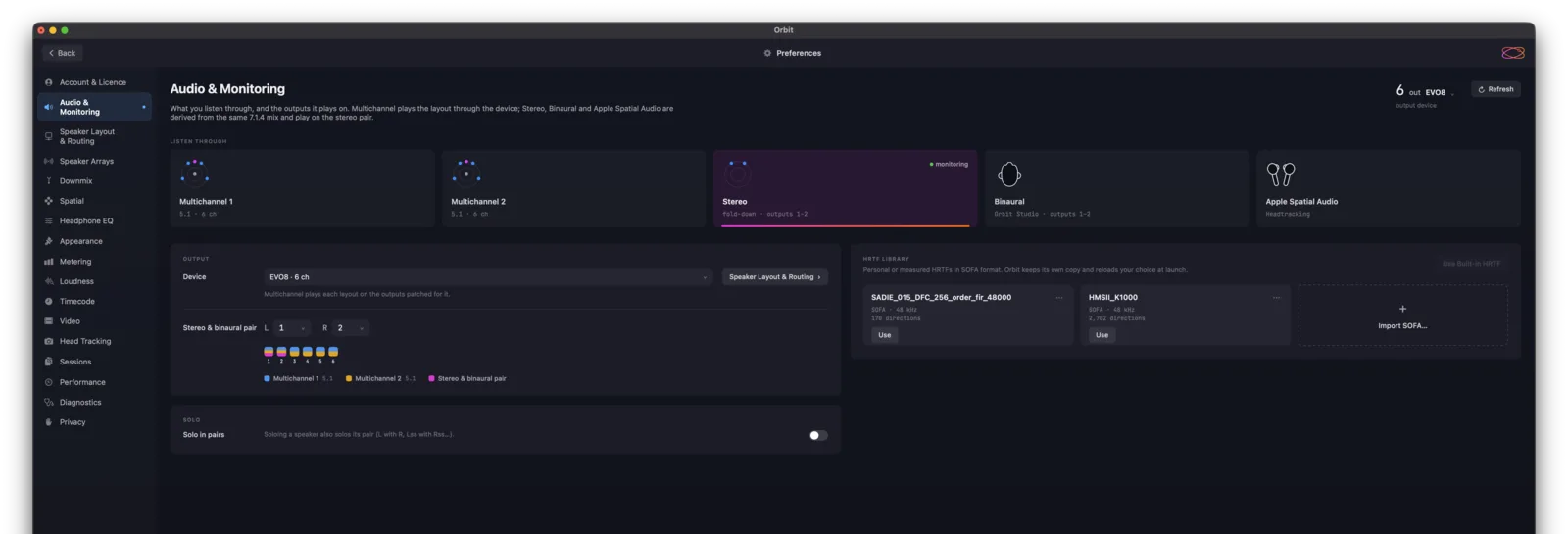Image resolution: width=1568 pixels, height=534 pixels.
Task: Click the Privacy hand icon
Action: coord(49,422)
